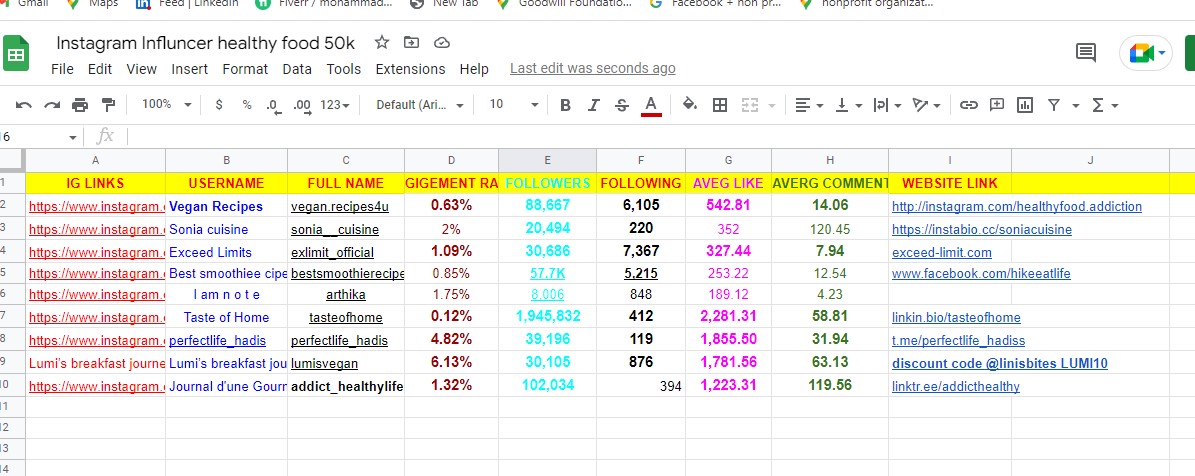The width and height of the screenshot is (1195, 476).
Task: Click the Google Meet call button
Action: pyautogui.click(x=1145, y=53)
